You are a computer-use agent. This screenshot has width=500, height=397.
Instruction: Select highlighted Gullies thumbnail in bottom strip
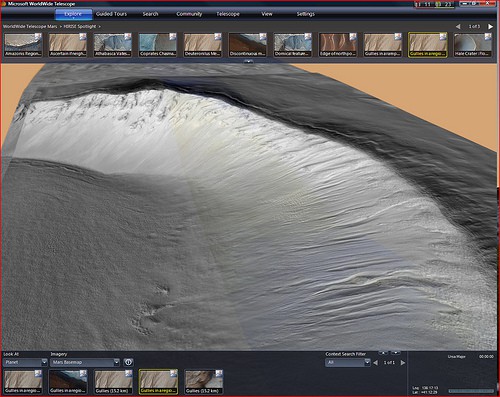tap(158, 382)
